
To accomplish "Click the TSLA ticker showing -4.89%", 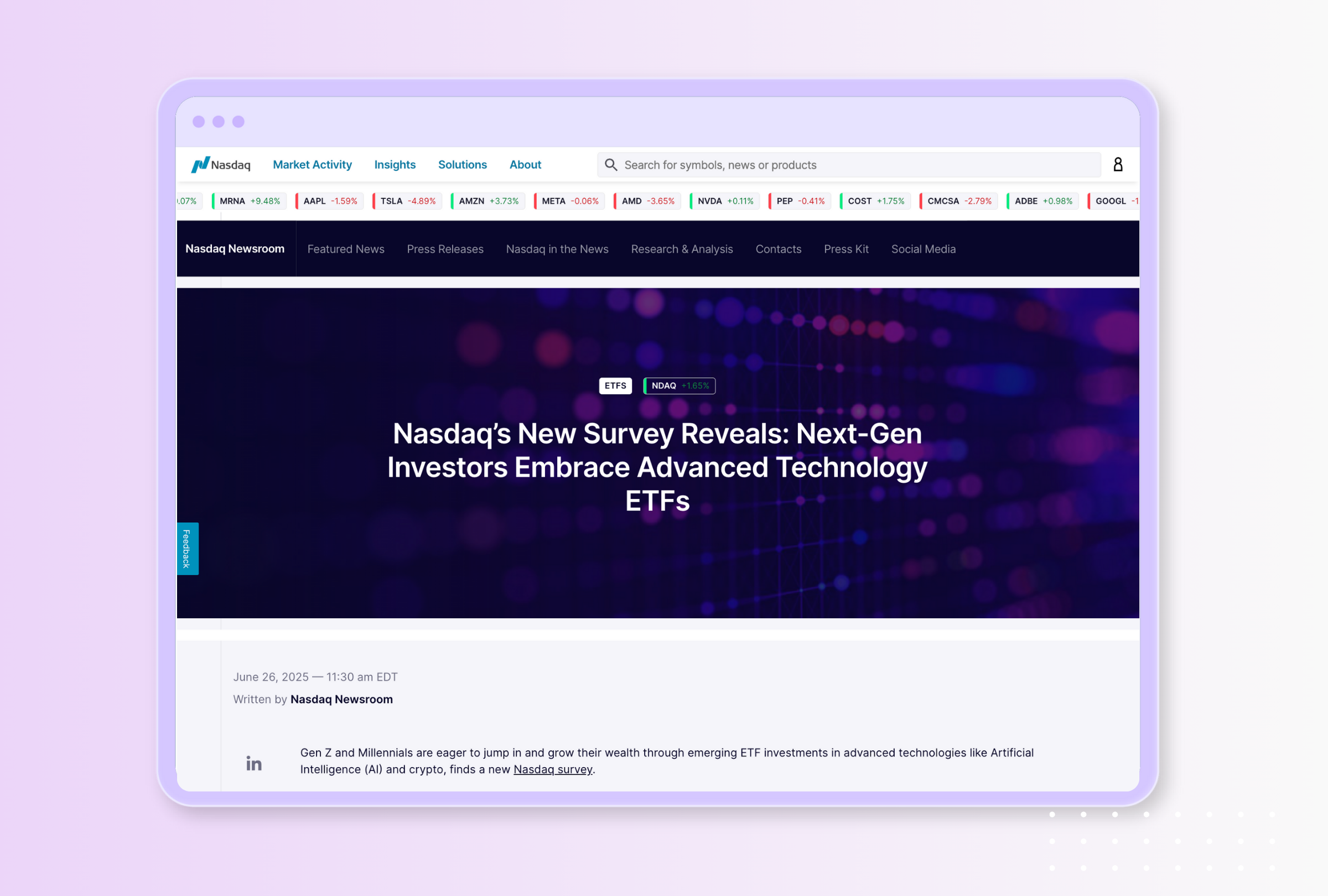I will click(x=407, y=200).
